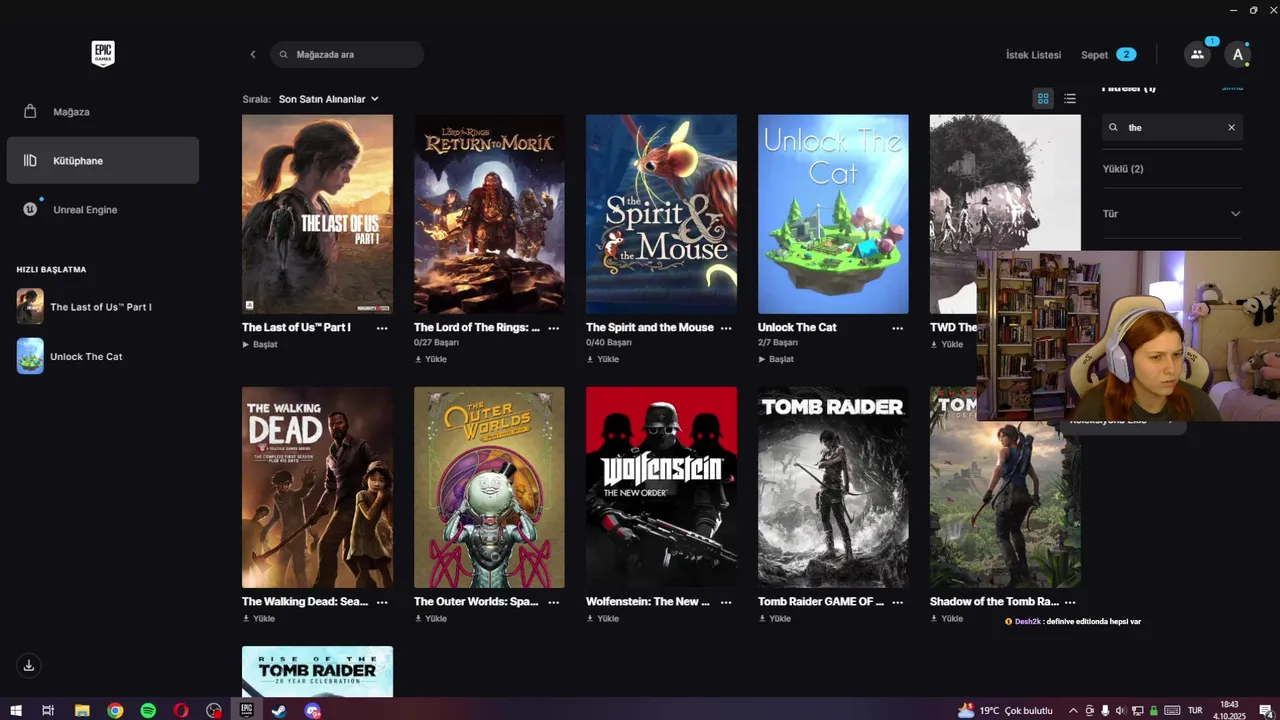The height and width of the screenshot is (720, 1280).
Task: Click the filter search field containing 'the'
Action: point(1172,127)
